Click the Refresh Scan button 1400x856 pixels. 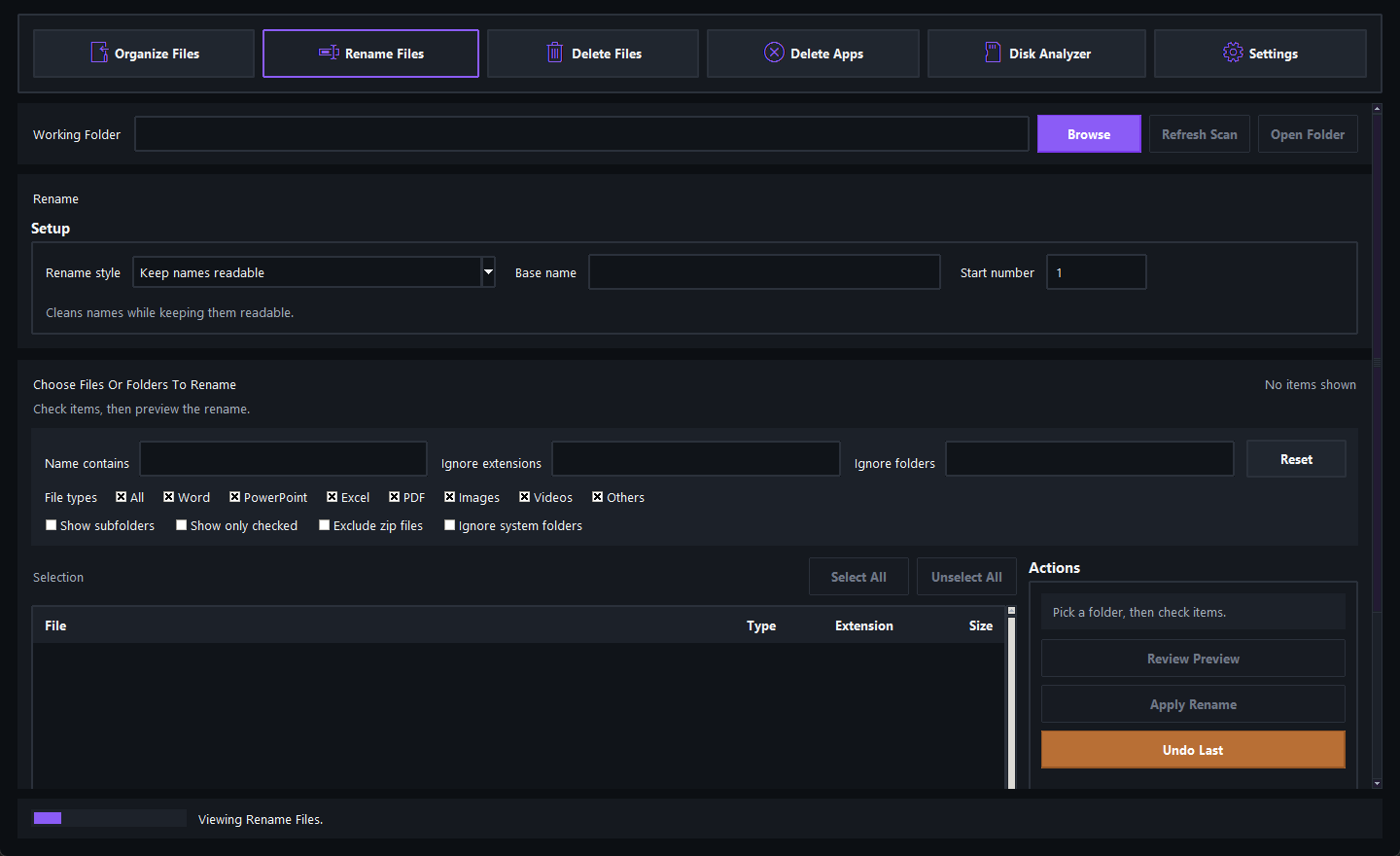1200,134
